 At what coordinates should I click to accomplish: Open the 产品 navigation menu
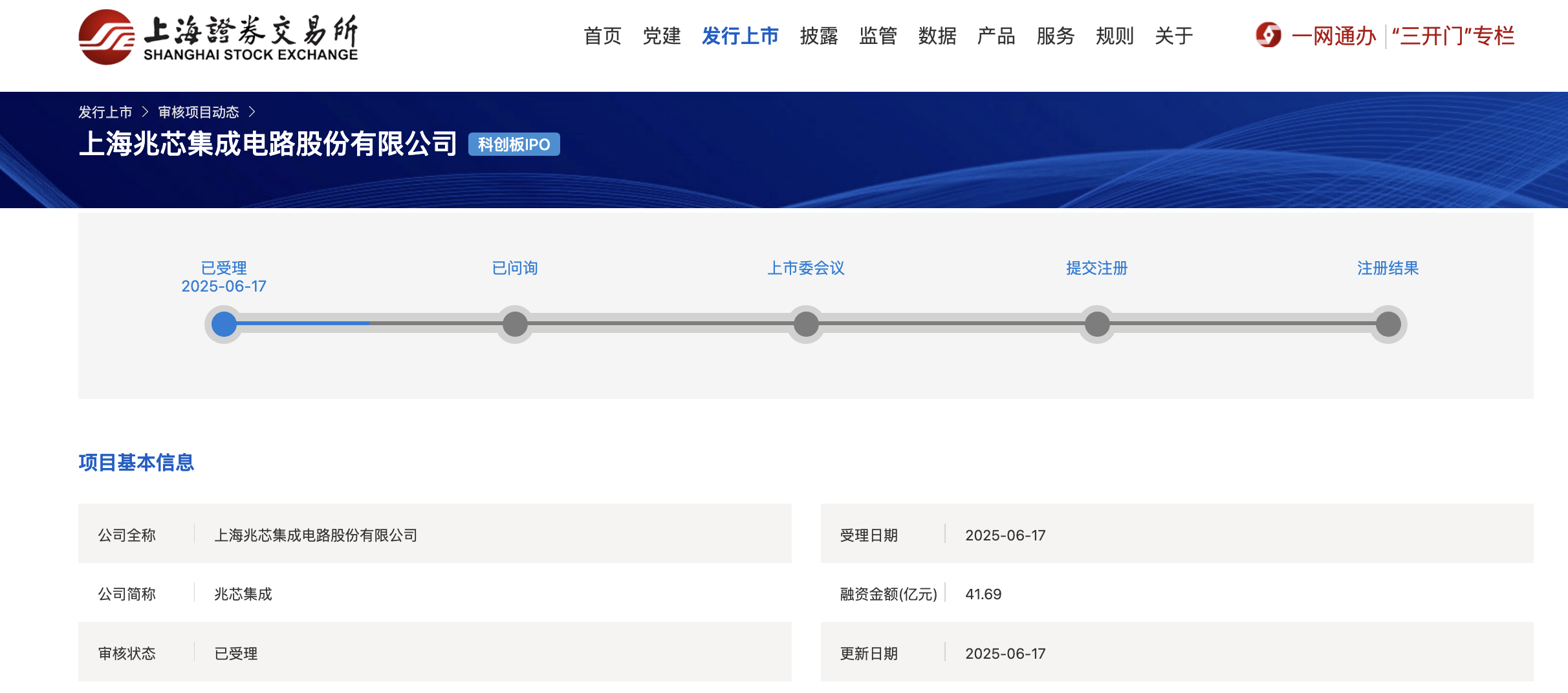(x=996, y=36)
